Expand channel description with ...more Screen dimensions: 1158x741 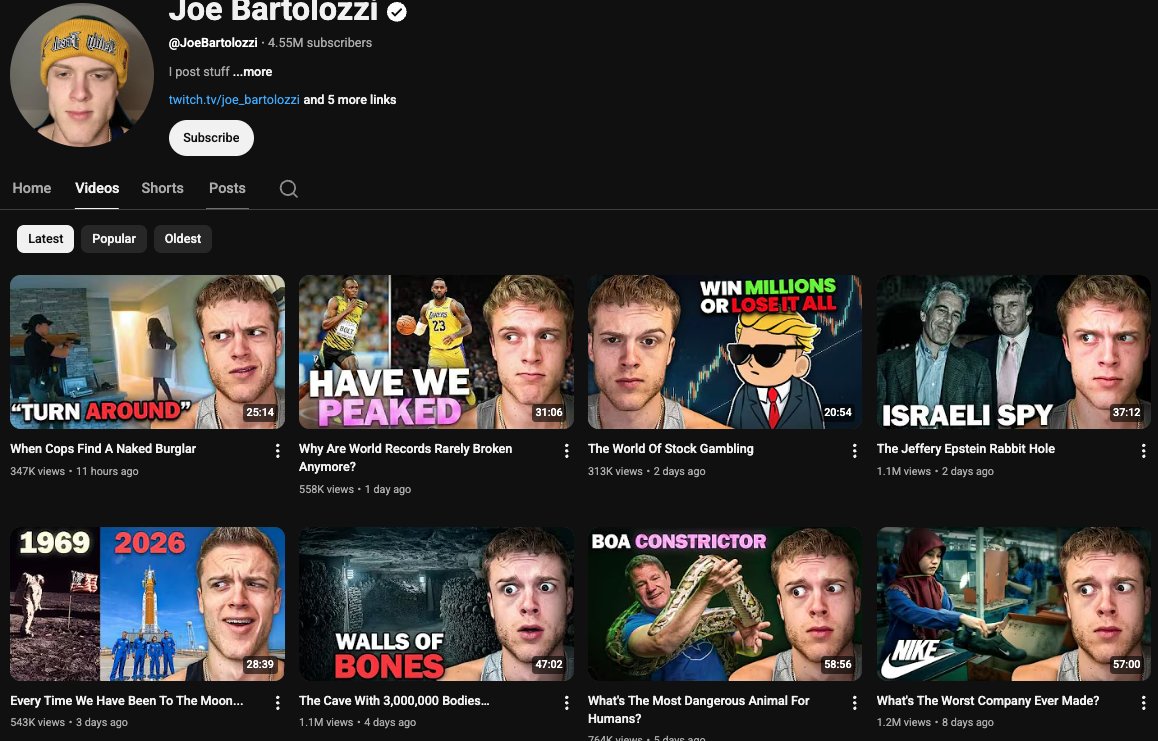[253, 72]
